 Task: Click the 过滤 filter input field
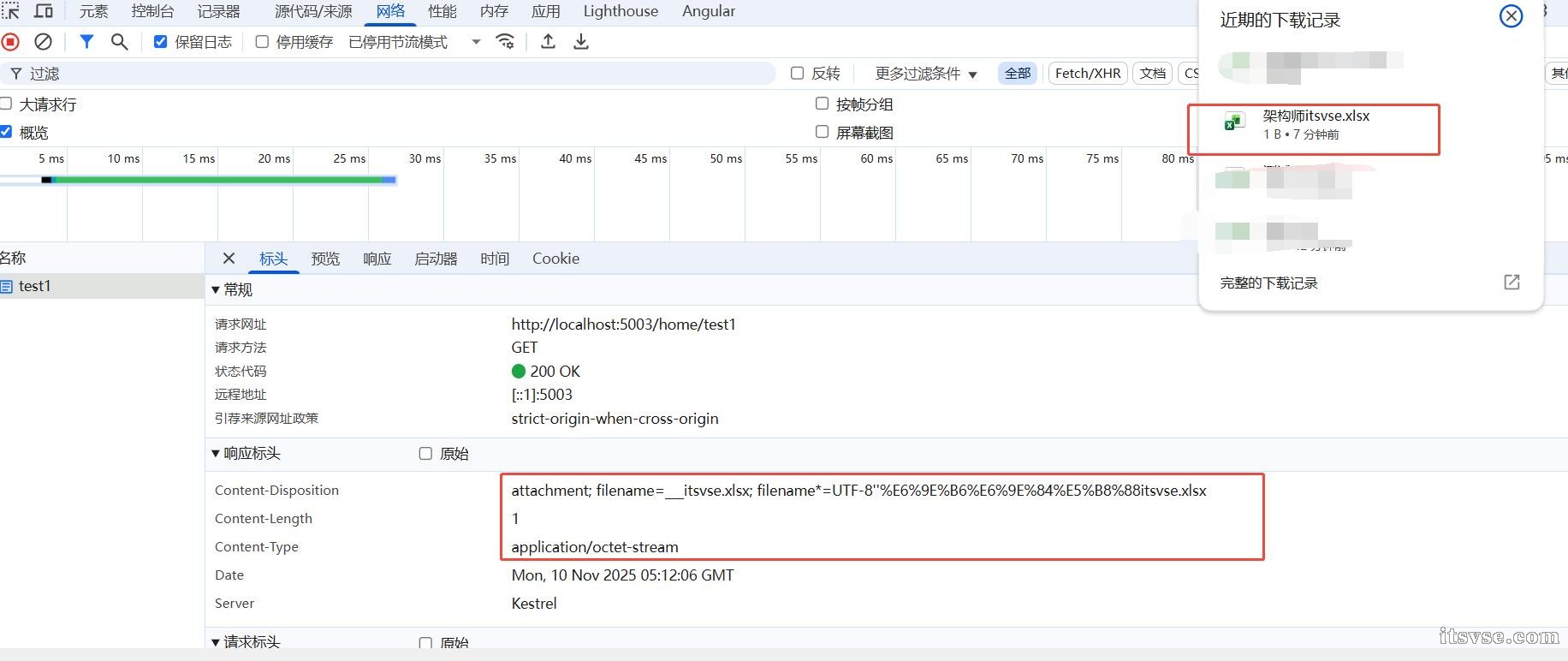tap(388, 74)
